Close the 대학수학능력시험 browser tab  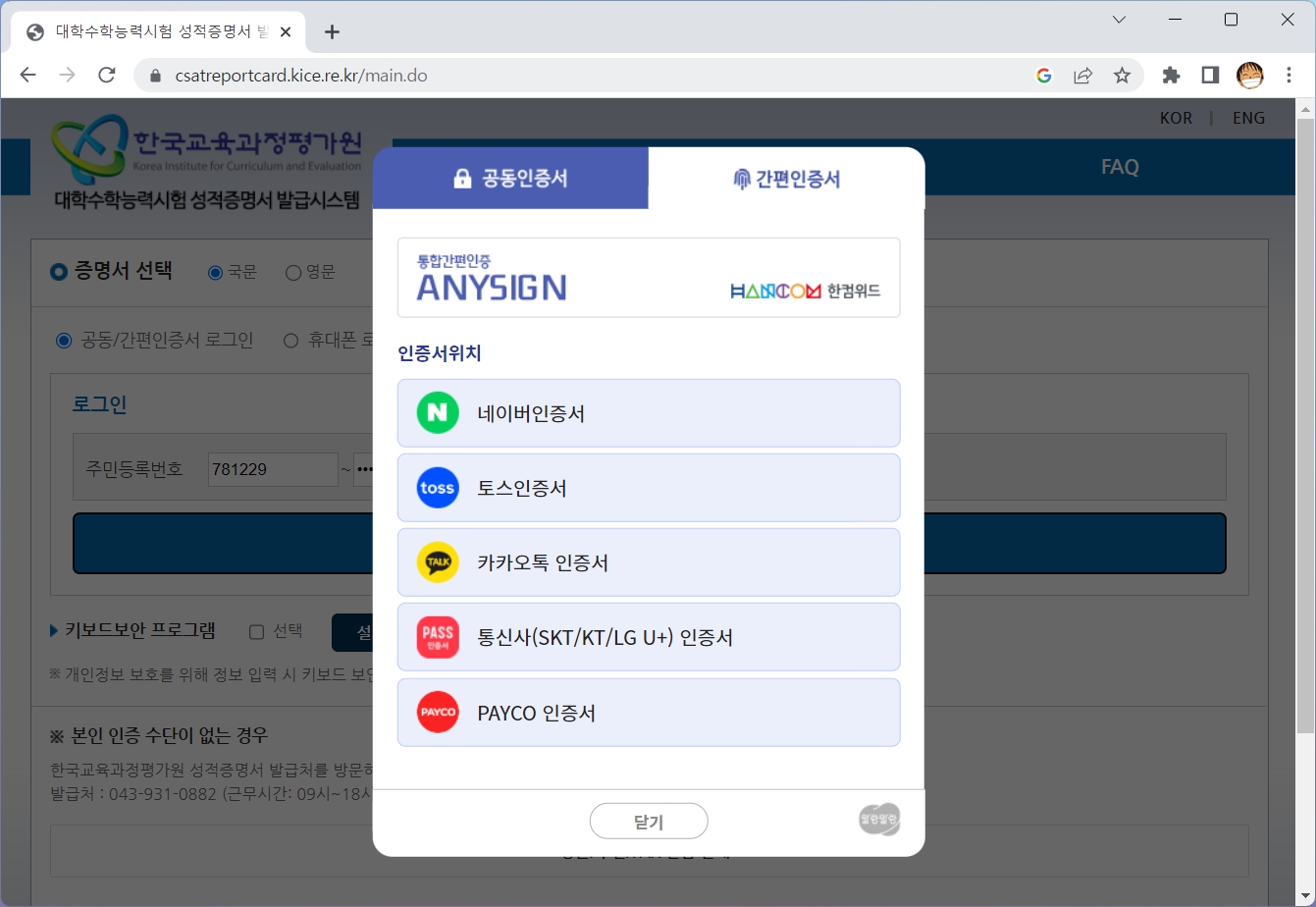pos(286,31)
